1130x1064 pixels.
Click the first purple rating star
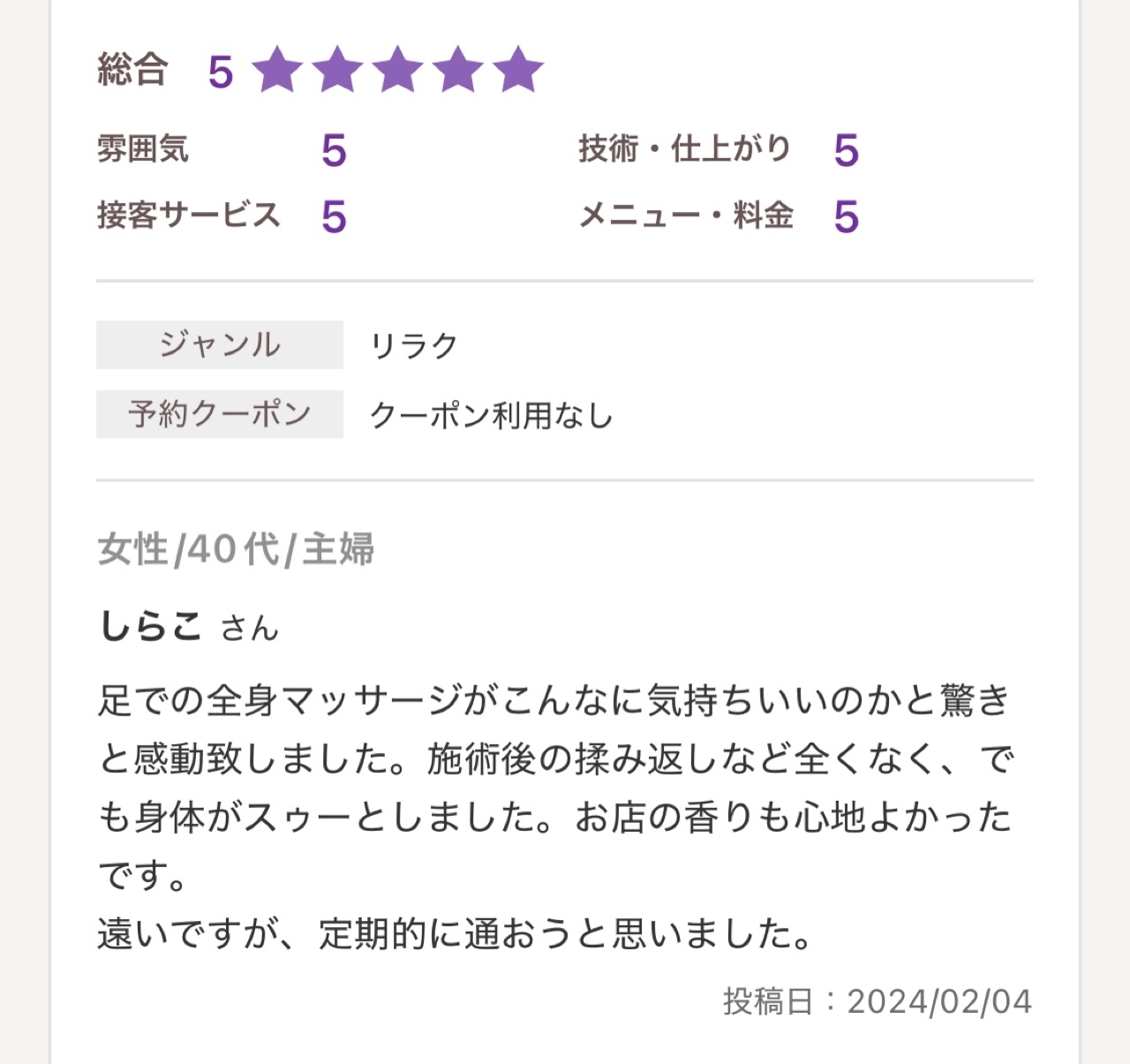[x=277, y=70]
